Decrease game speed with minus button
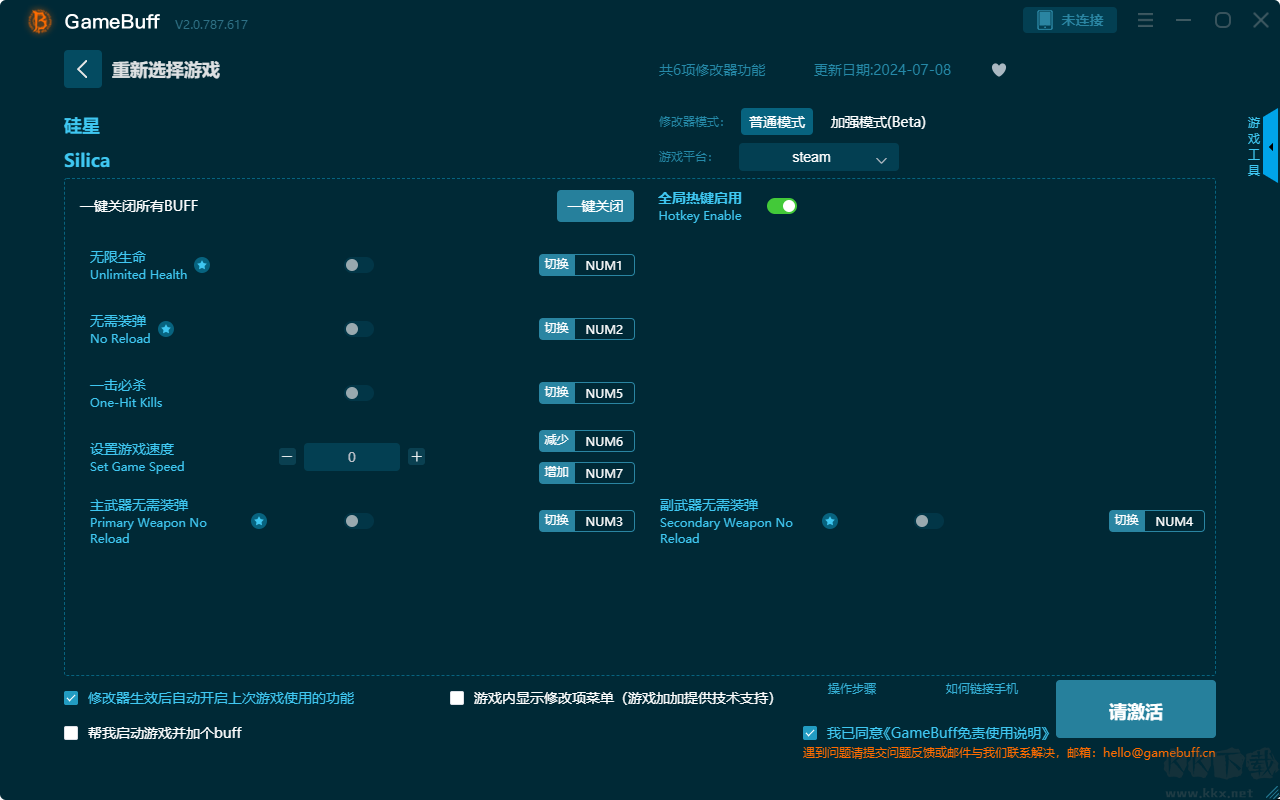 pos(288,457)
